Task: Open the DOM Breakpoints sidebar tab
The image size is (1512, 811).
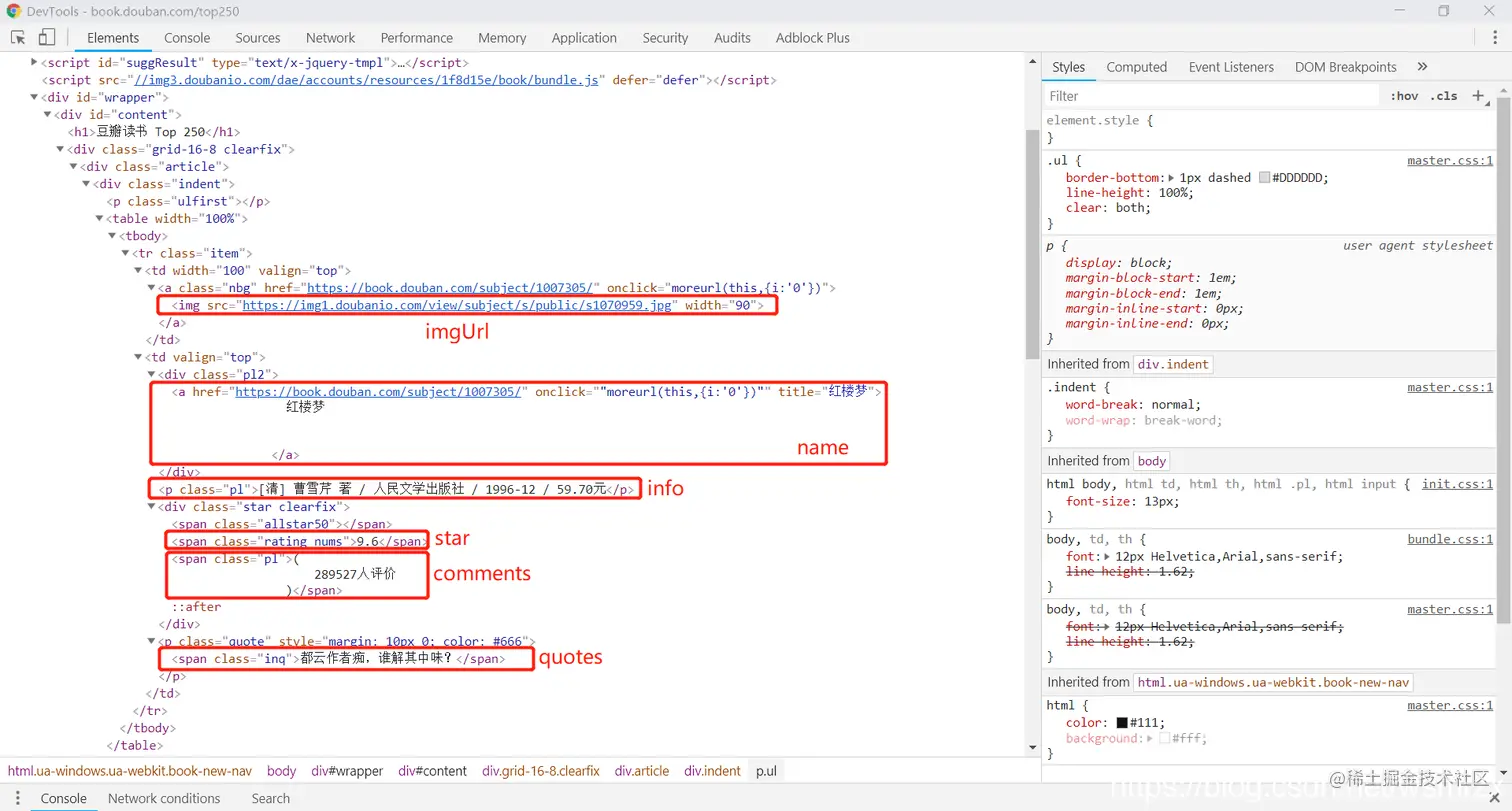Action: [x=1346, y=67]
